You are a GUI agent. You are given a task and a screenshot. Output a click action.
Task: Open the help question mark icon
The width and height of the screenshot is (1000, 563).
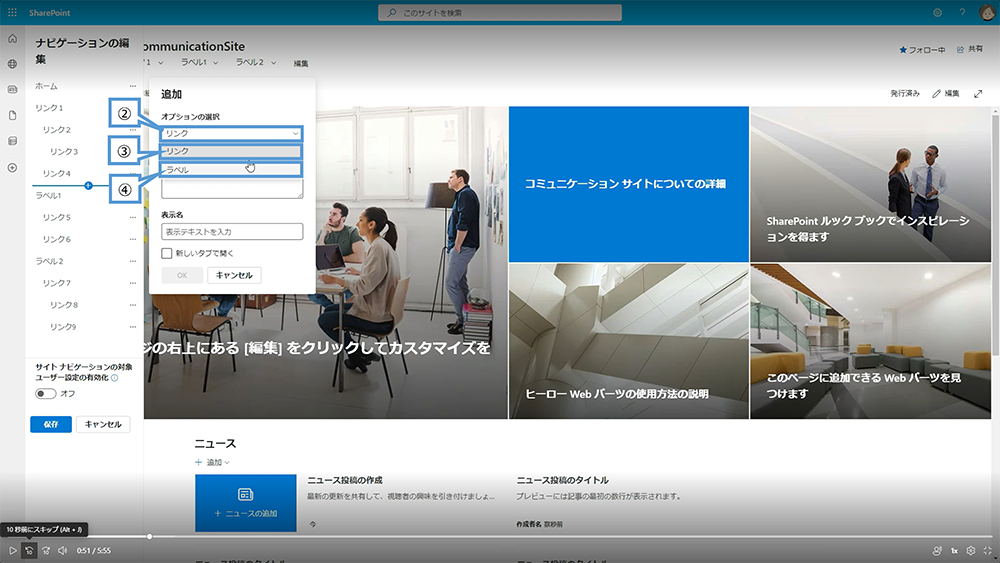click(962, 12)
